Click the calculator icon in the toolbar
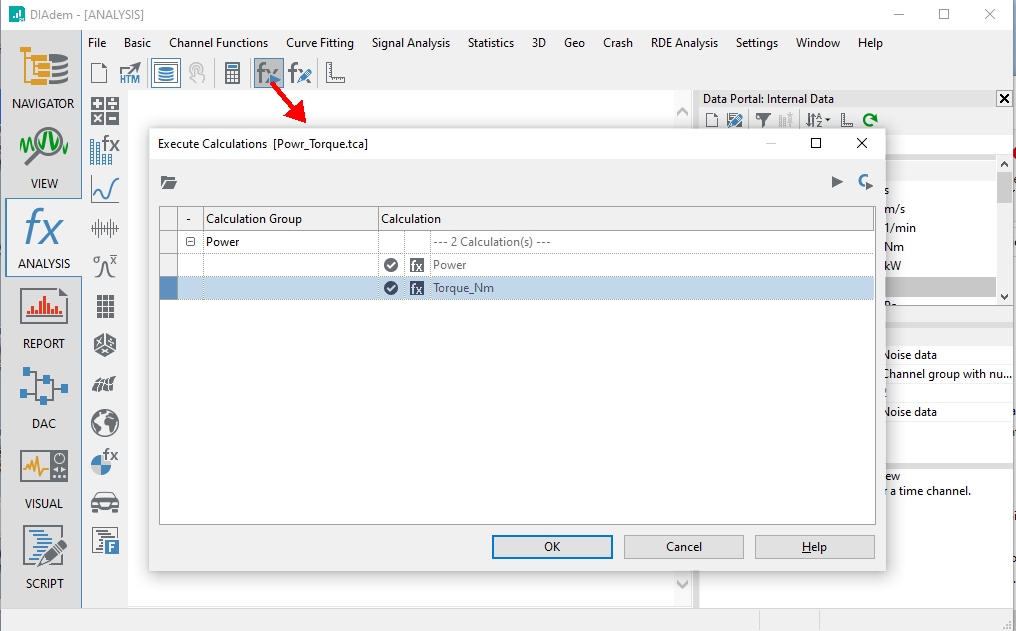The height and width of the screenshot is (631, 1016). click(232, 73)
